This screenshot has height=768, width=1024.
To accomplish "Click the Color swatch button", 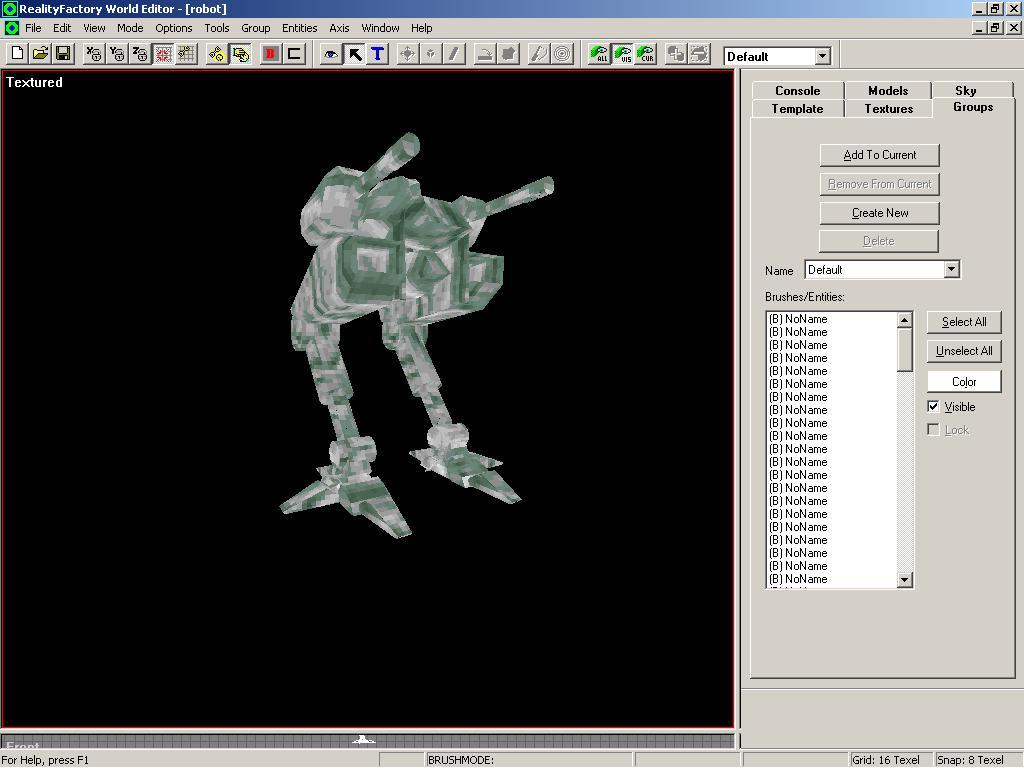I will point(963,382).
